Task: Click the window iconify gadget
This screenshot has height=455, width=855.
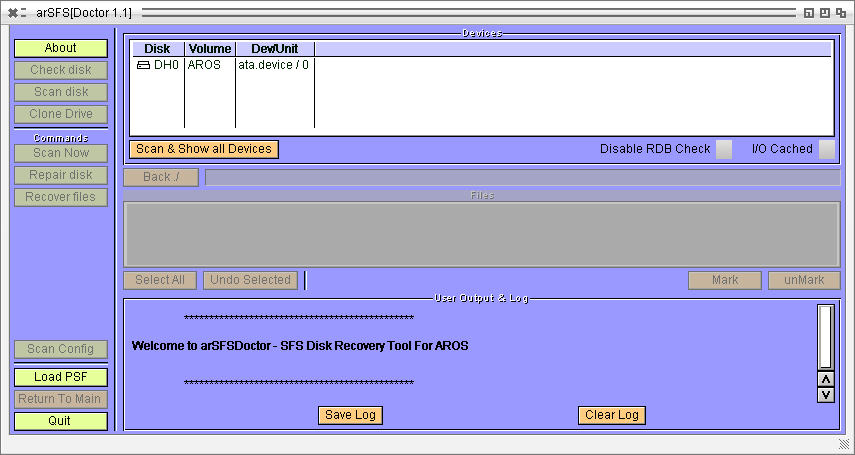Action: (809, 13)
